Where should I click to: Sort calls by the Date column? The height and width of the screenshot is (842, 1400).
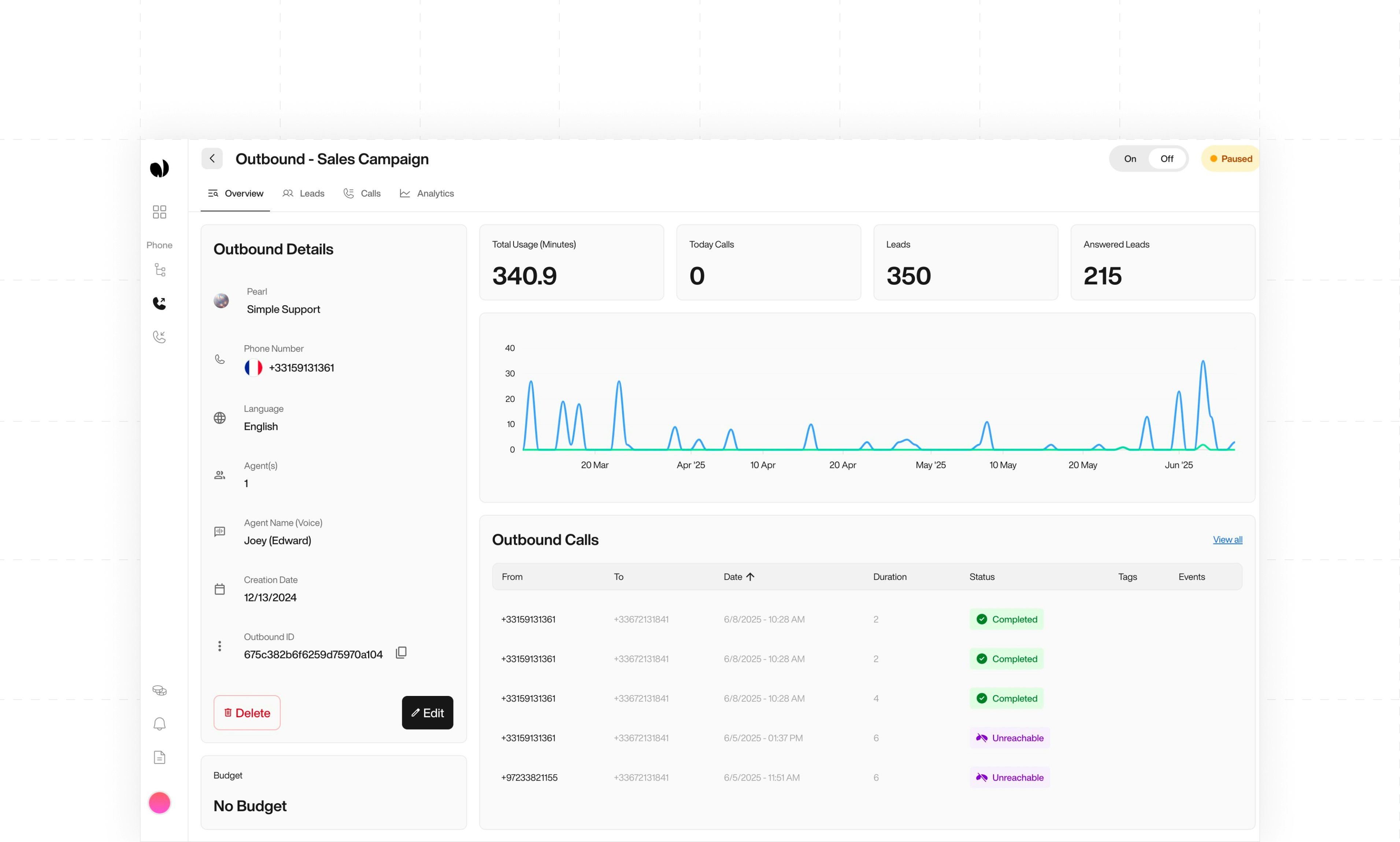click(x=738, y=577)
